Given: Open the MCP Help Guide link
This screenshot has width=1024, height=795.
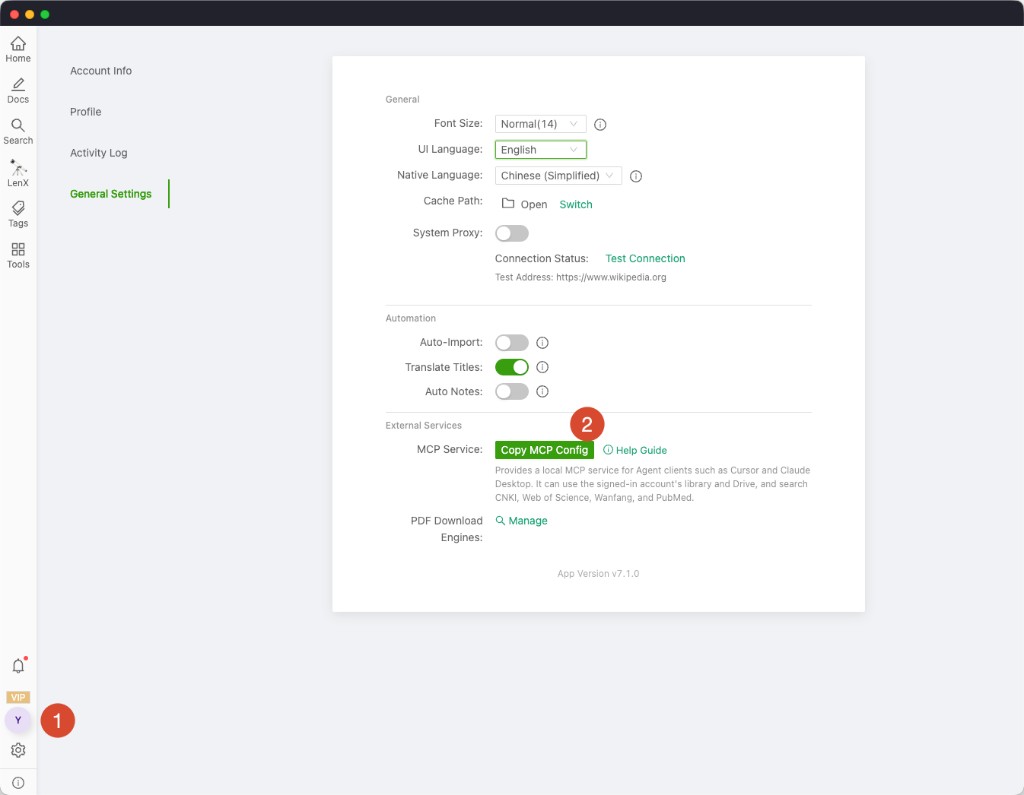Looking at the screenshot, I should coord(635,450).
